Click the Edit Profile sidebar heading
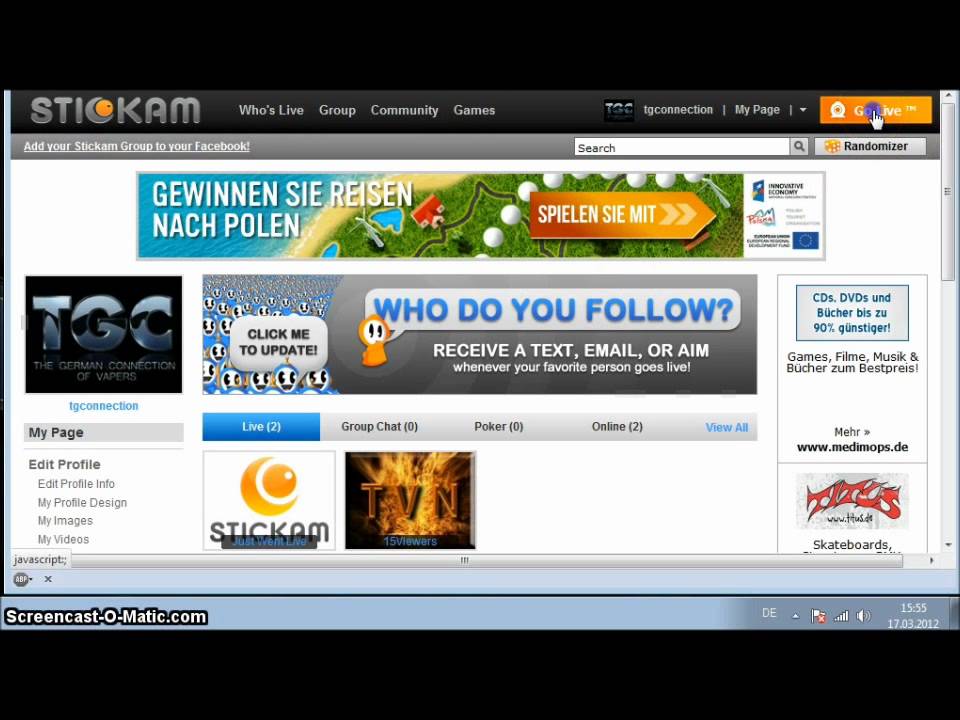 [x=64, y=465]
